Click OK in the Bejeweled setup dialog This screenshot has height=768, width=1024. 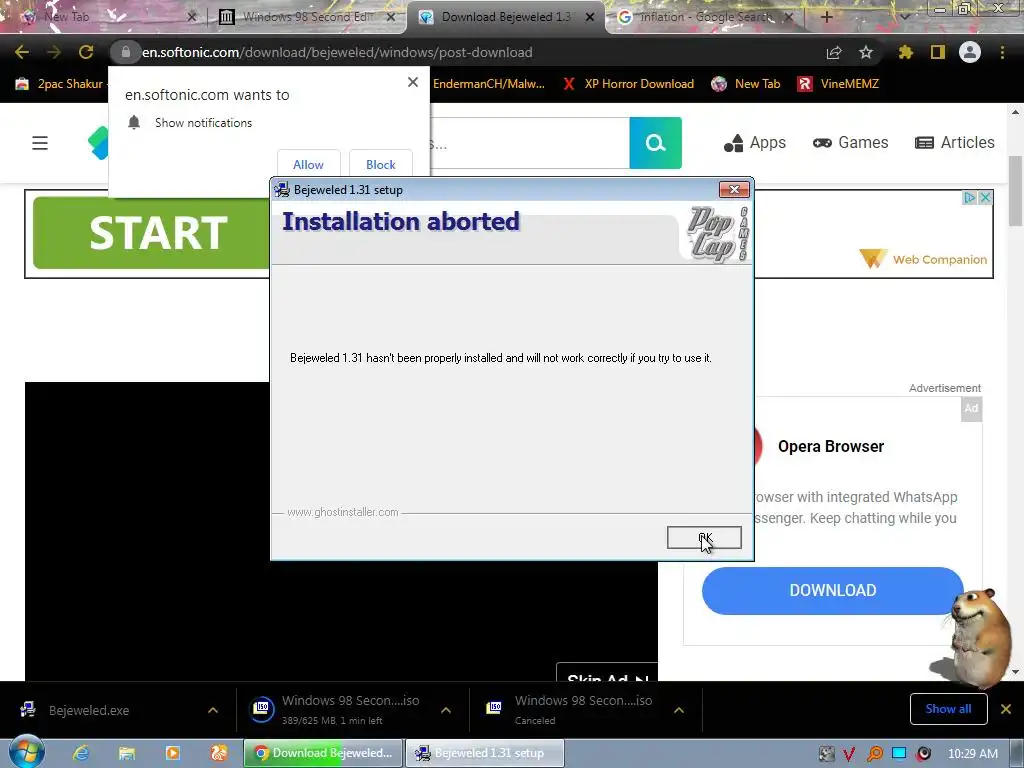[x=704, y=537]
